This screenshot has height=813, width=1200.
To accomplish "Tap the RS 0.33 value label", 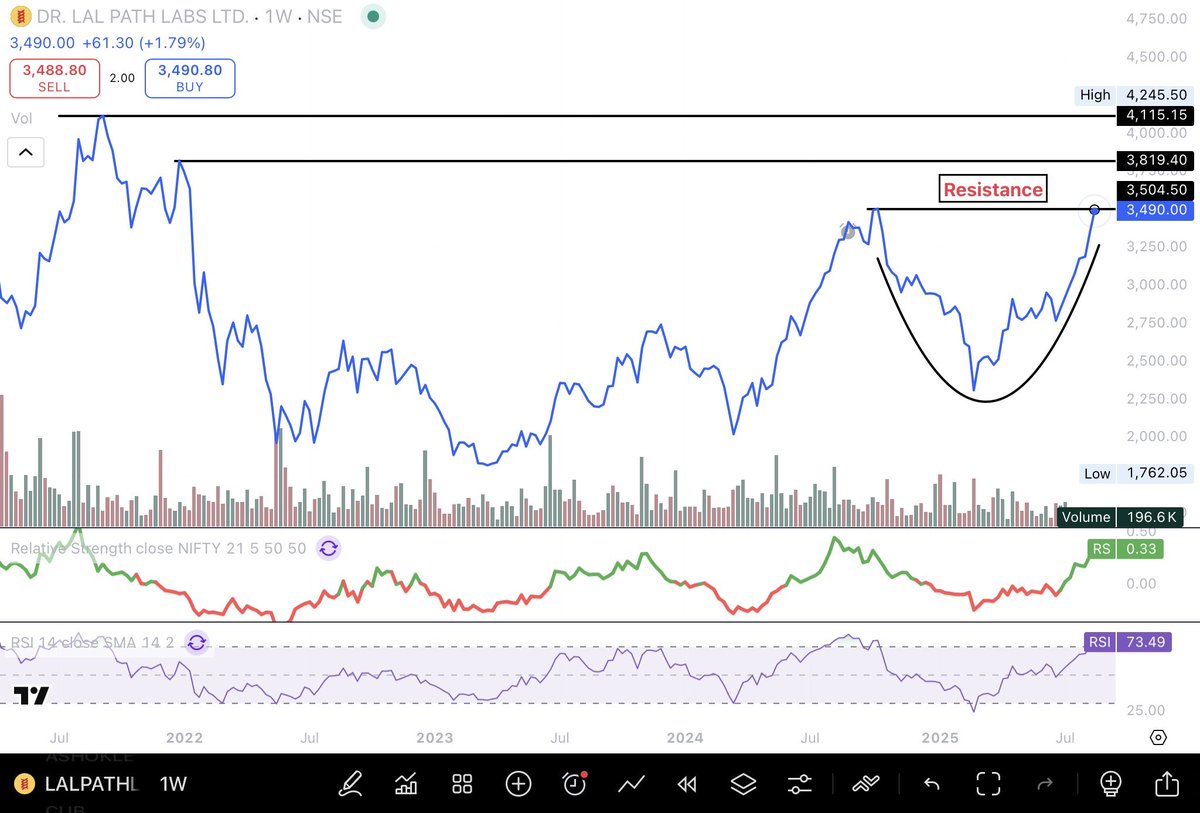I will point(1125,548).
